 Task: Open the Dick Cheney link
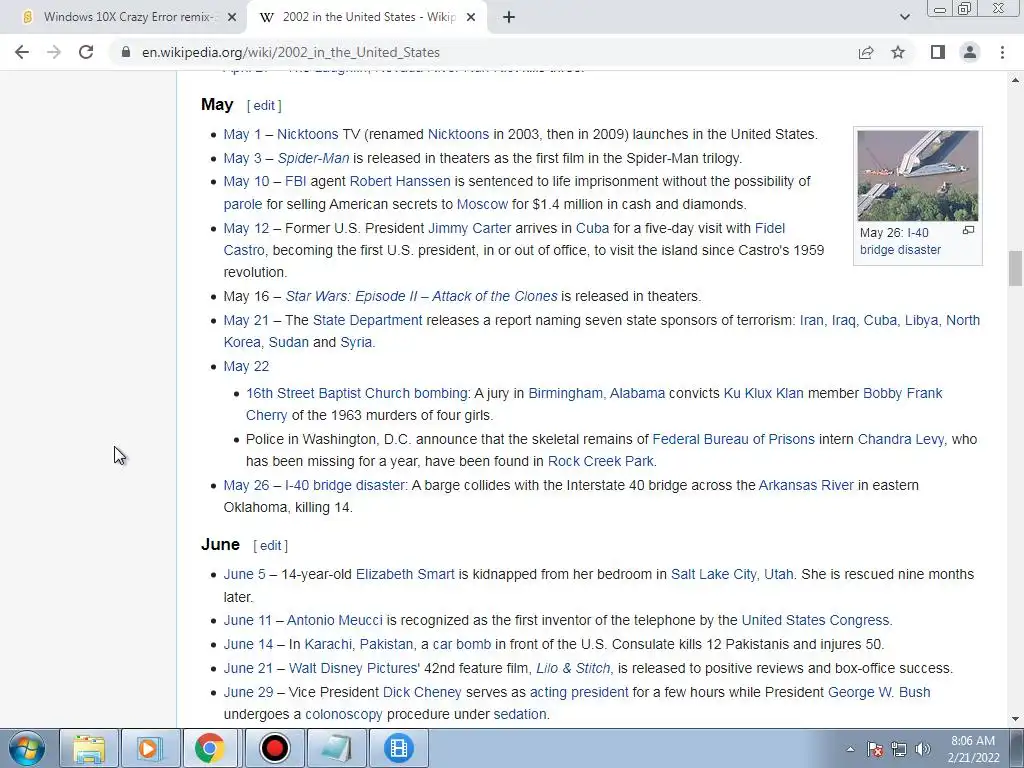tap(422, 692)
